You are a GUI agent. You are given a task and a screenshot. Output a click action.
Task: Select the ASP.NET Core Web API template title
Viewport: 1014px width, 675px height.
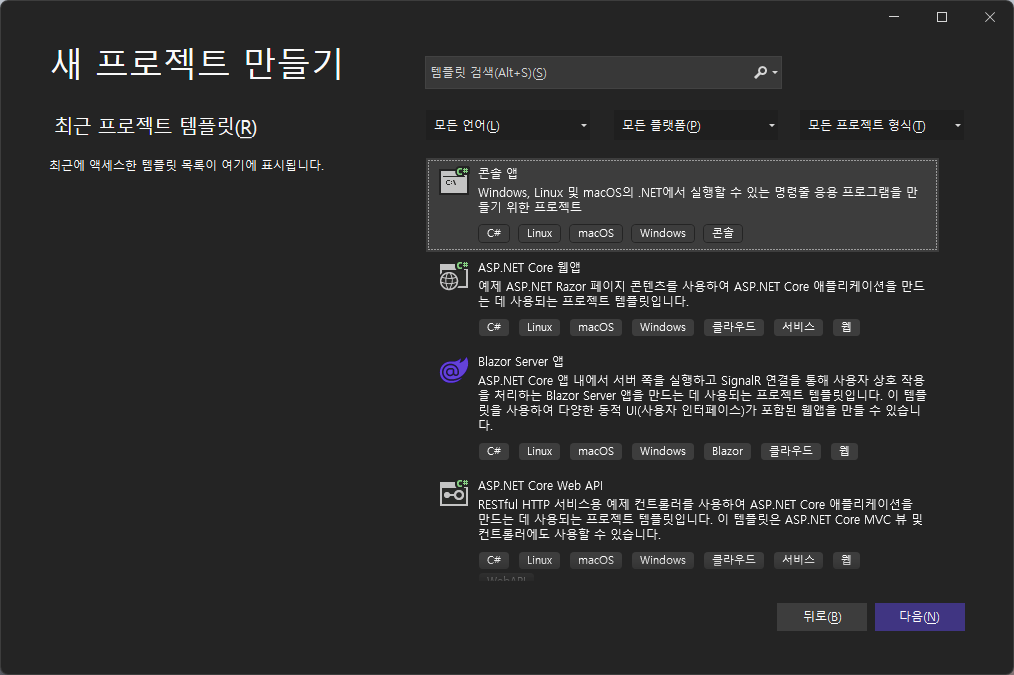tap(540, 486)
